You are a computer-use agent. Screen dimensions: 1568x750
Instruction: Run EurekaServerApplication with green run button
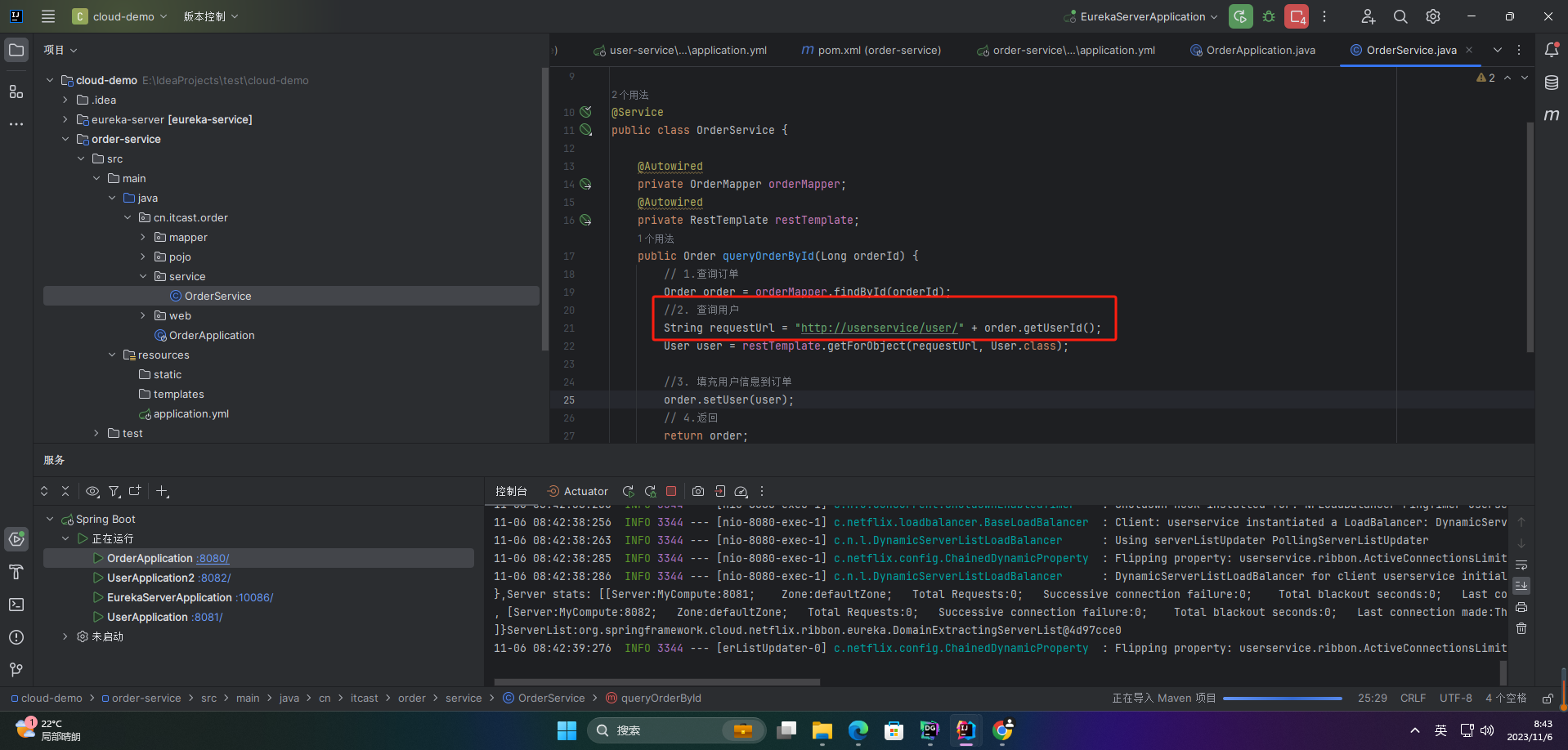coord(1240,16)
